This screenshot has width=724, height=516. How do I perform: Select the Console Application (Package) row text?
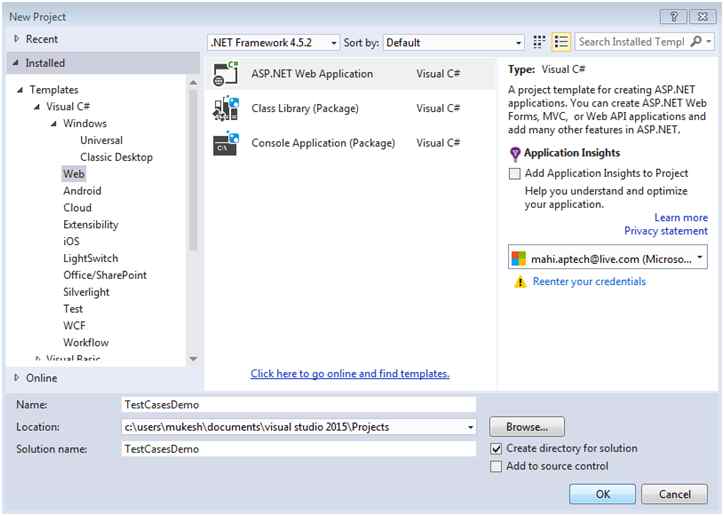pyautogui.click(x=323, y=143)
